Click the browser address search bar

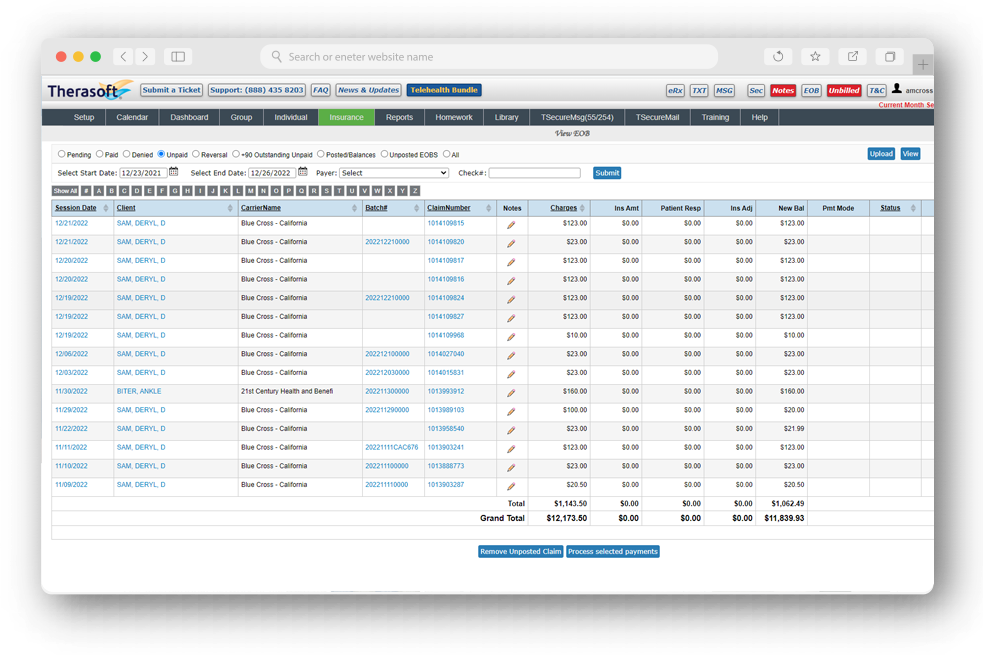[489, 56]
